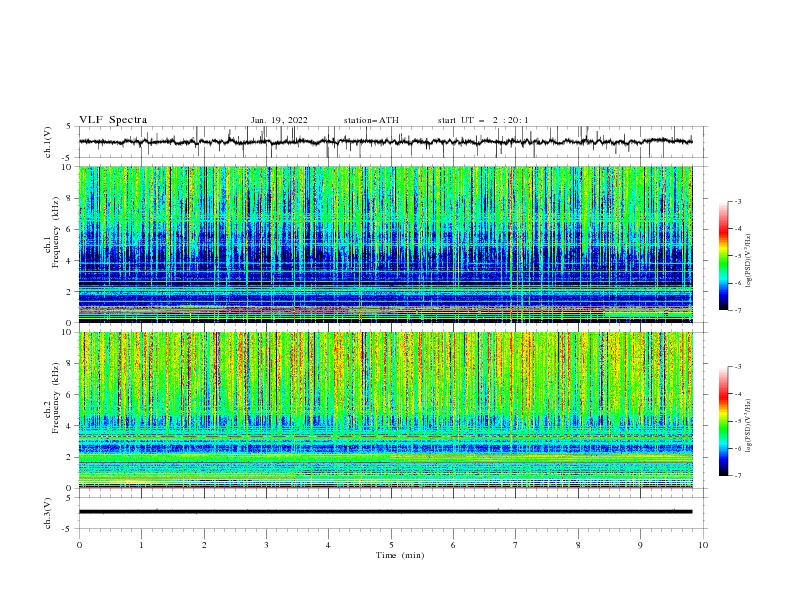Click the "6" tick on the time axis

pos(453,545)
